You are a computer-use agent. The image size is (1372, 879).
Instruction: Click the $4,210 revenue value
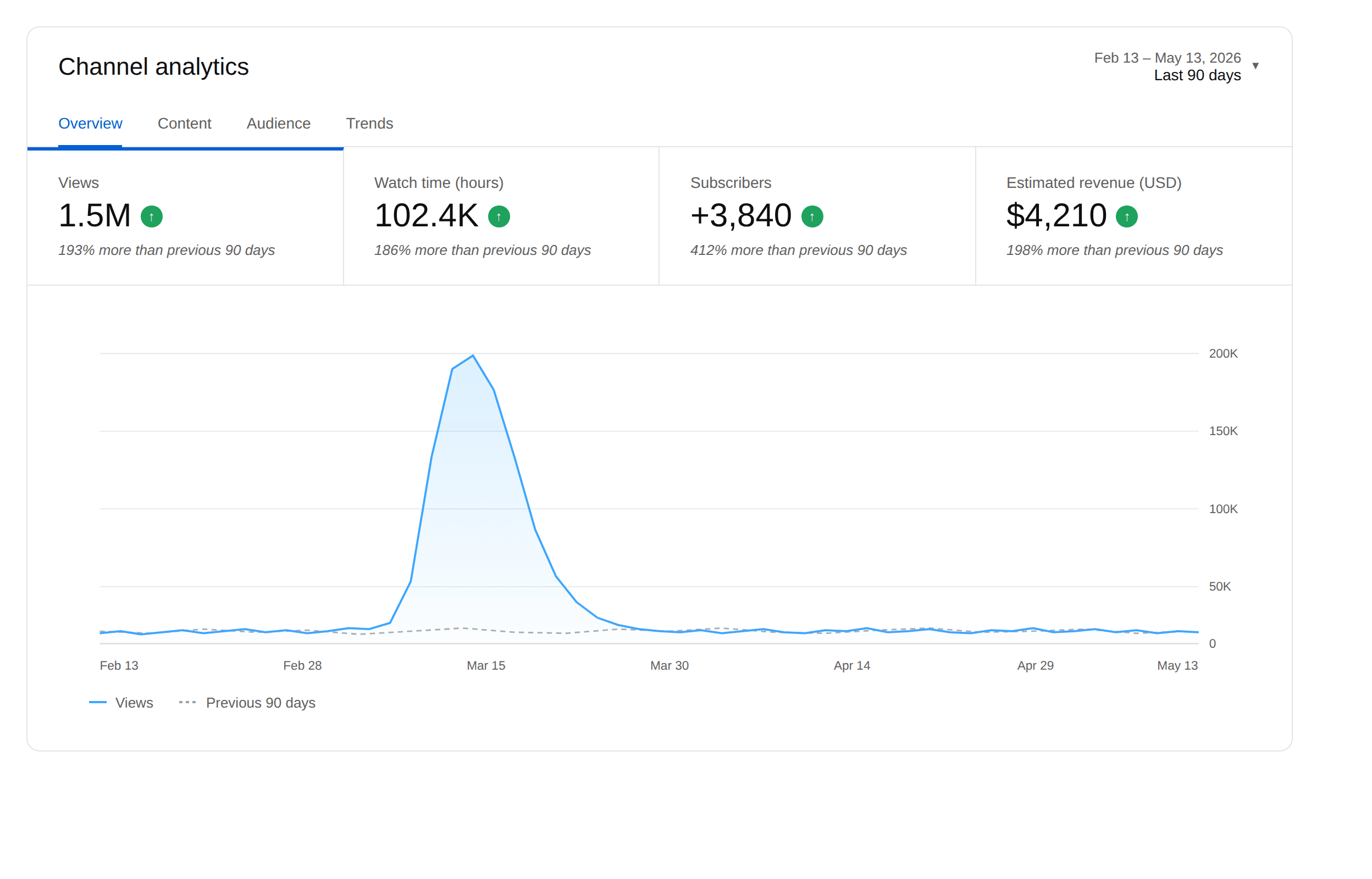pyautogui.click(x=1056, y=216)
